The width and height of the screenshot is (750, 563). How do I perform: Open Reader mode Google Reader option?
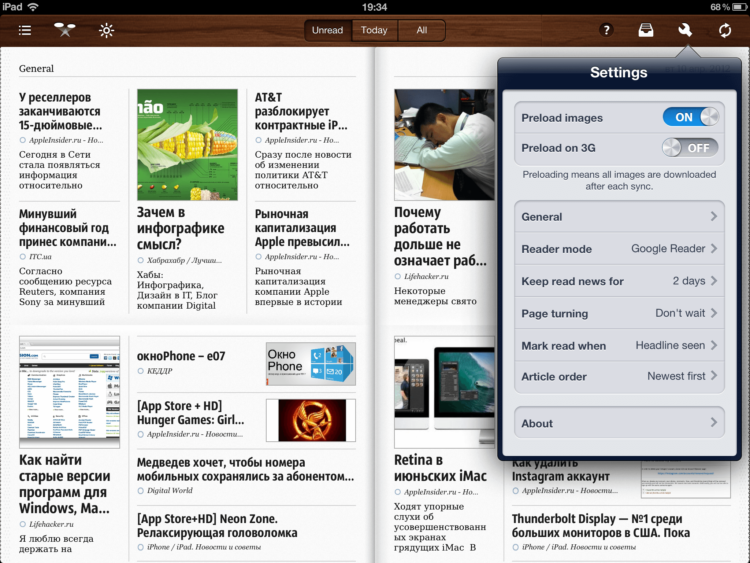point(619,249)
